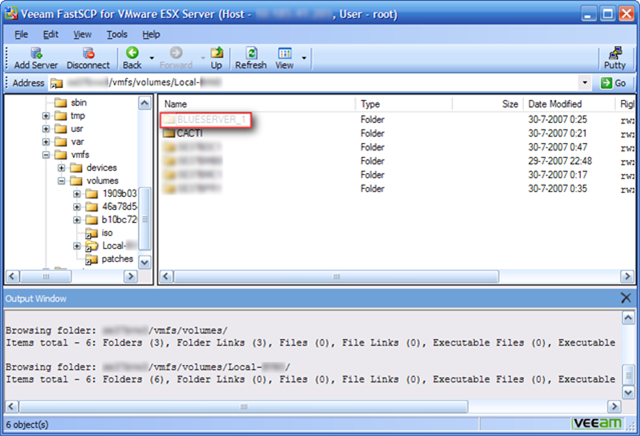The width and height of the screenshot is (640, 436).
Task: Collapse the vmfs tree node
Action: (x=46, y=155)
